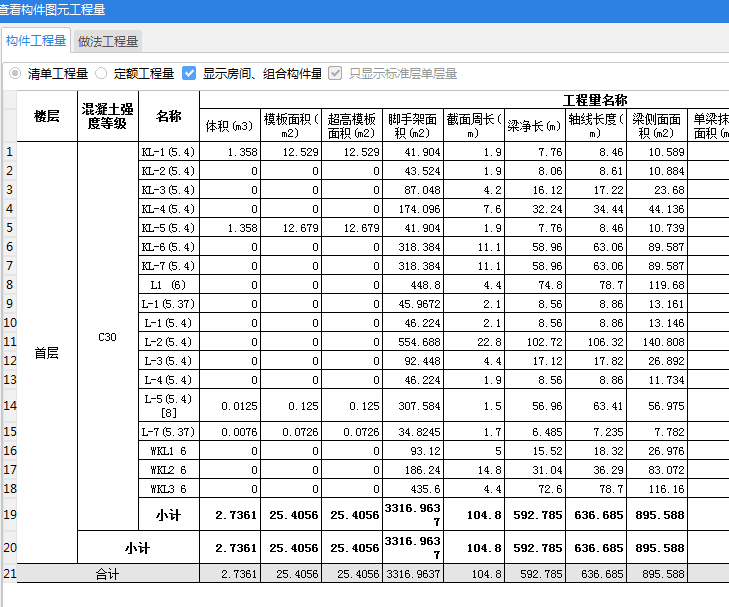The height and width of the screenshot is (607, 729).
Task: Select the WKL2 6 name cell
Action: coord(169,470)
